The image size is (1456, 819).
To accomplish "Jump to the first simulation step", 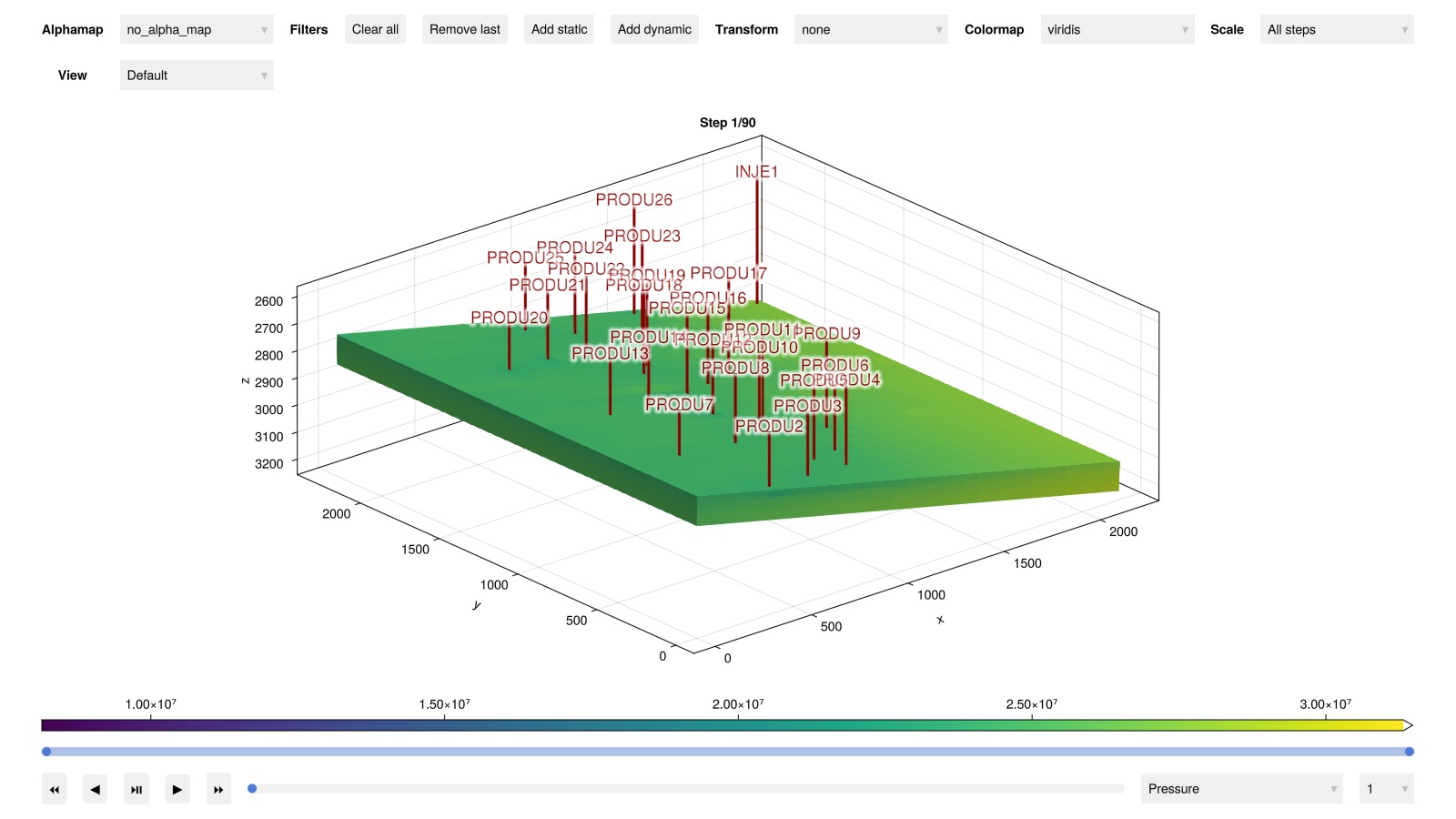I will (54, 789).
